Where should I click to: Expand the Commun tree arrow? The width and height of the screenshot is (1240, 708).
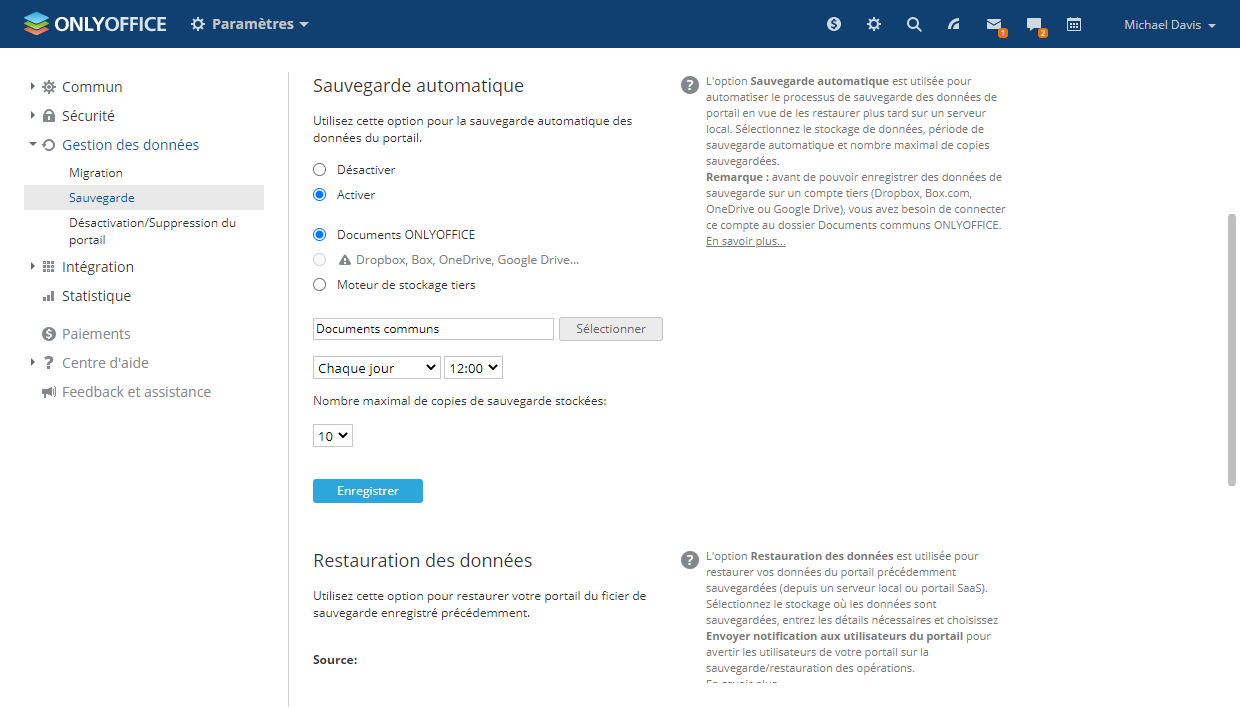pyautogui.click(x=32, y=87)
